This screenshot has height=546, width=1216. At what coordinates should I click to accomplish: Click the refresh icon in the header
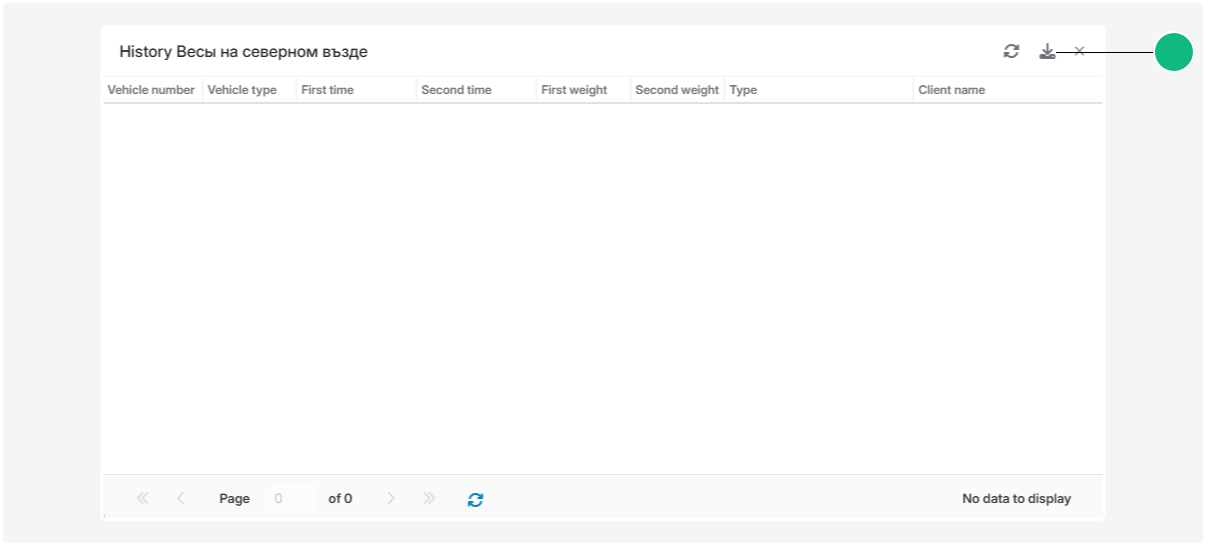pyautogui.click(x=1011, y=51)
